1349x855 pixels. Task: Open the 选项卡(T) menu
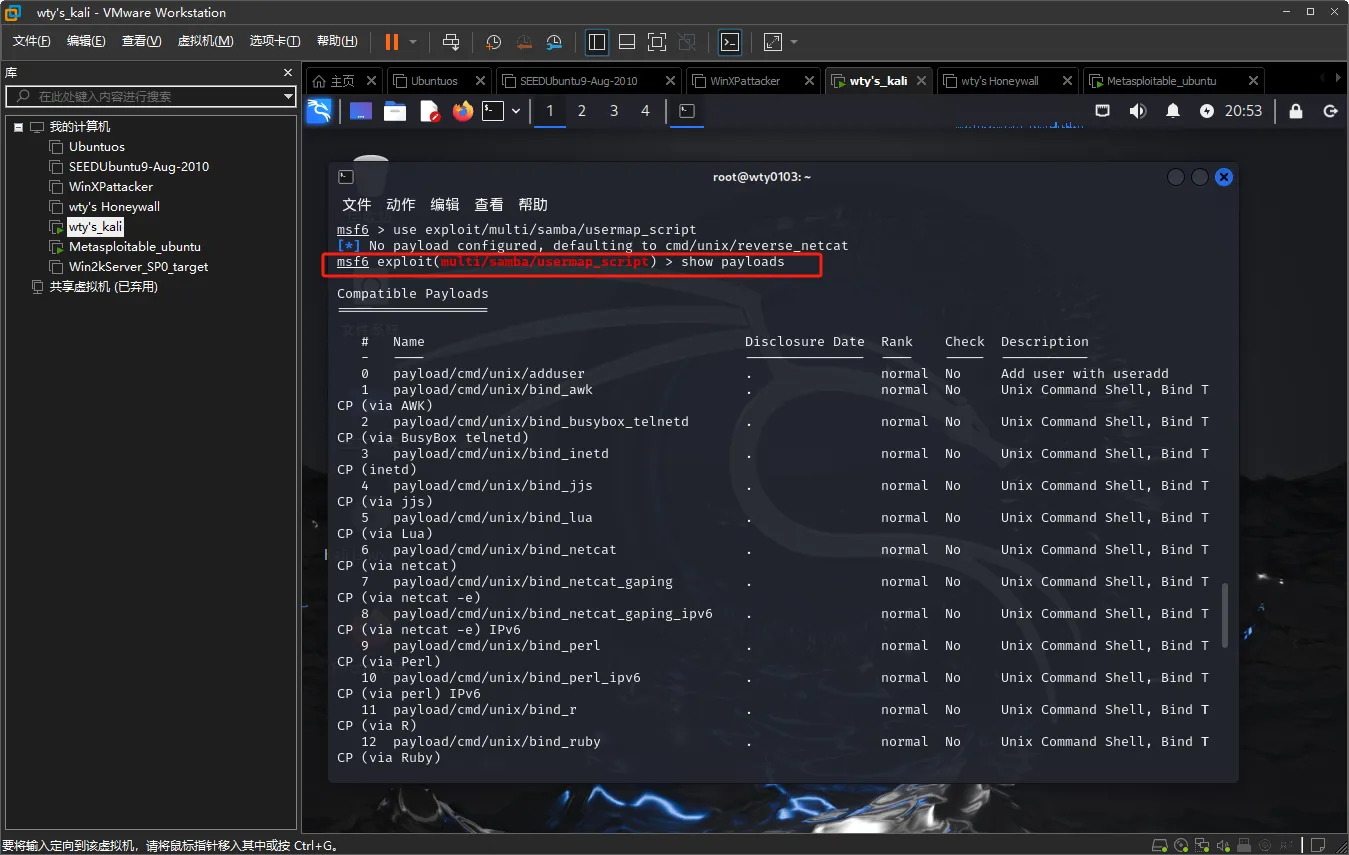pos(275,41)
